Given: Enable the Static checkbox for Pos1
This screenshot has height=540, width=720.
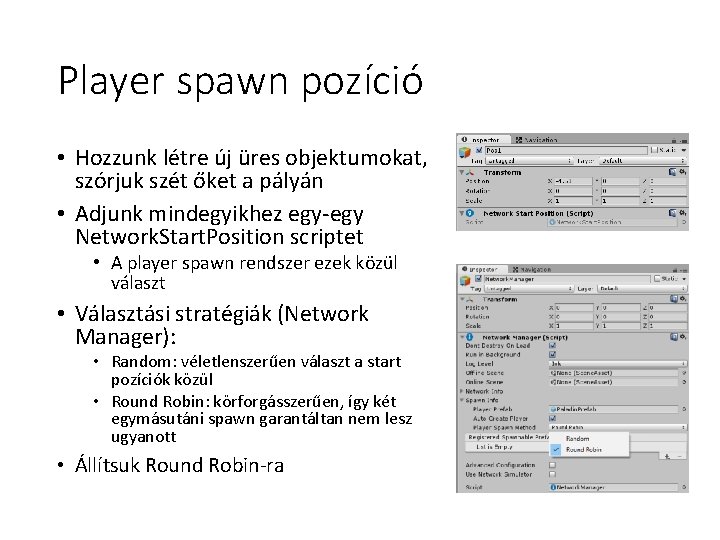Looking at the screenshot, I should [x=654, y=150].
